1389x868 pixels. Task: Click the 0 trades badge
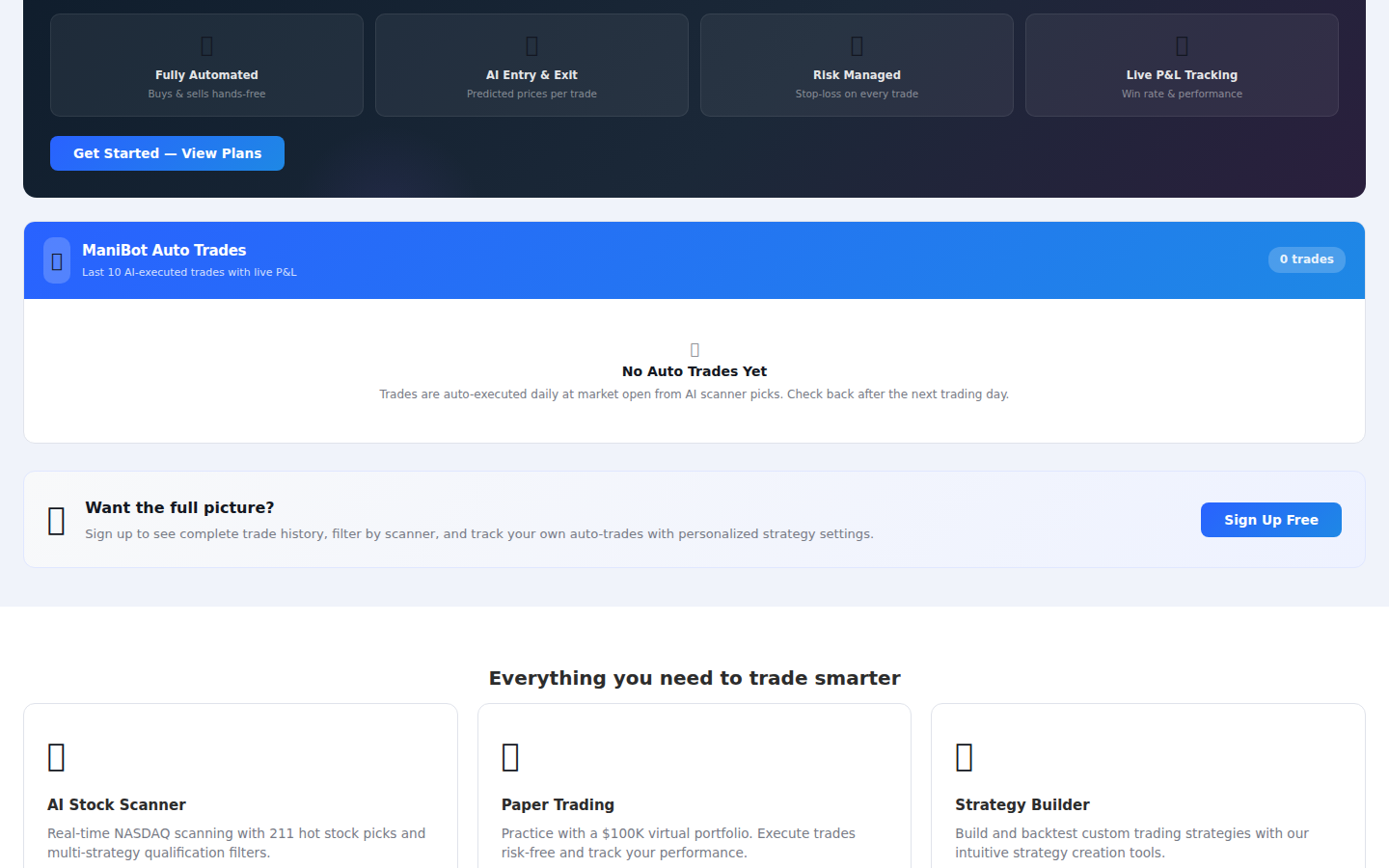point(1306,259)
